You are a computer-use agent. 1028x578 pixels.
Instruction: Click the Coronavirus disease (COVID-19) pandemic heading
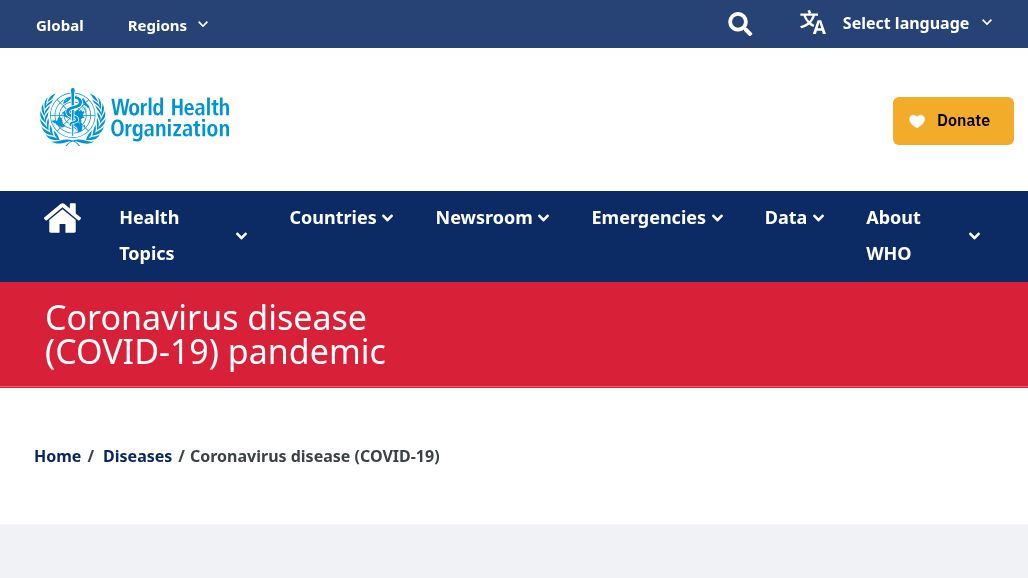coord(215,335)
